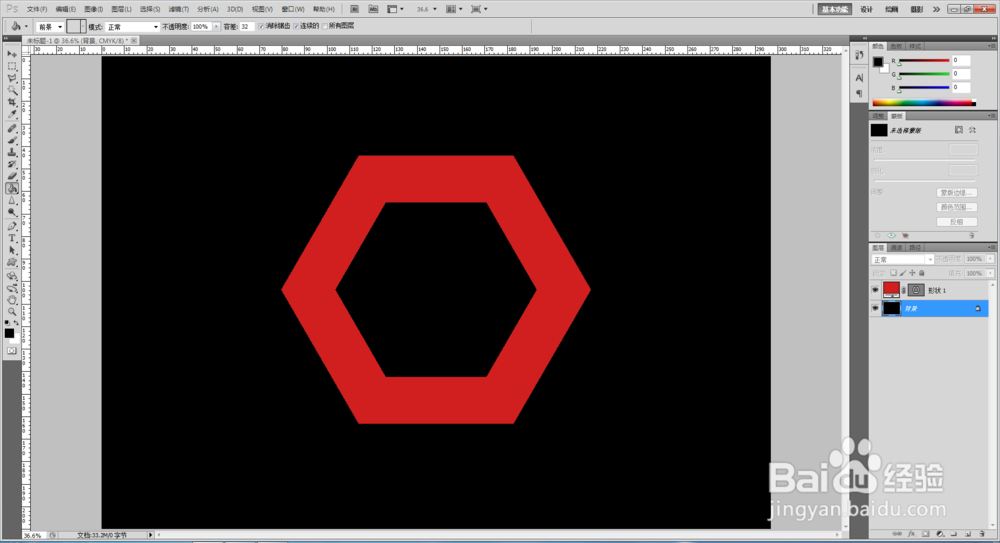
Task: Select the Magic Wand tool
Action: click(x=12, y=91)
